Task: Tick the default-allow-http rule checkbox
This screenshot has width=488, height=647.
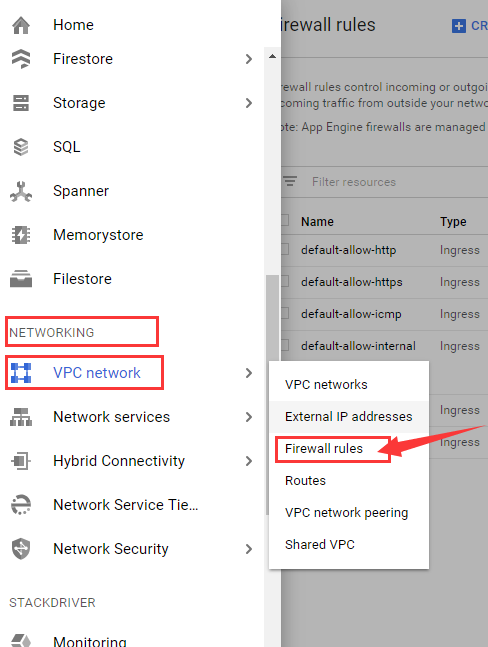Action: [x=285, y=250]
